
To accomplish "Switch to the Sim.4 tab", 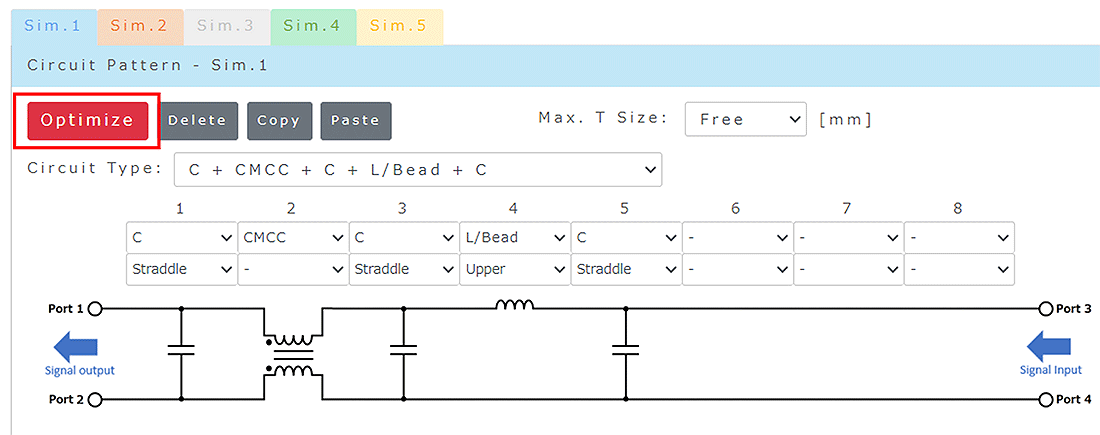I will pos(312,26).
